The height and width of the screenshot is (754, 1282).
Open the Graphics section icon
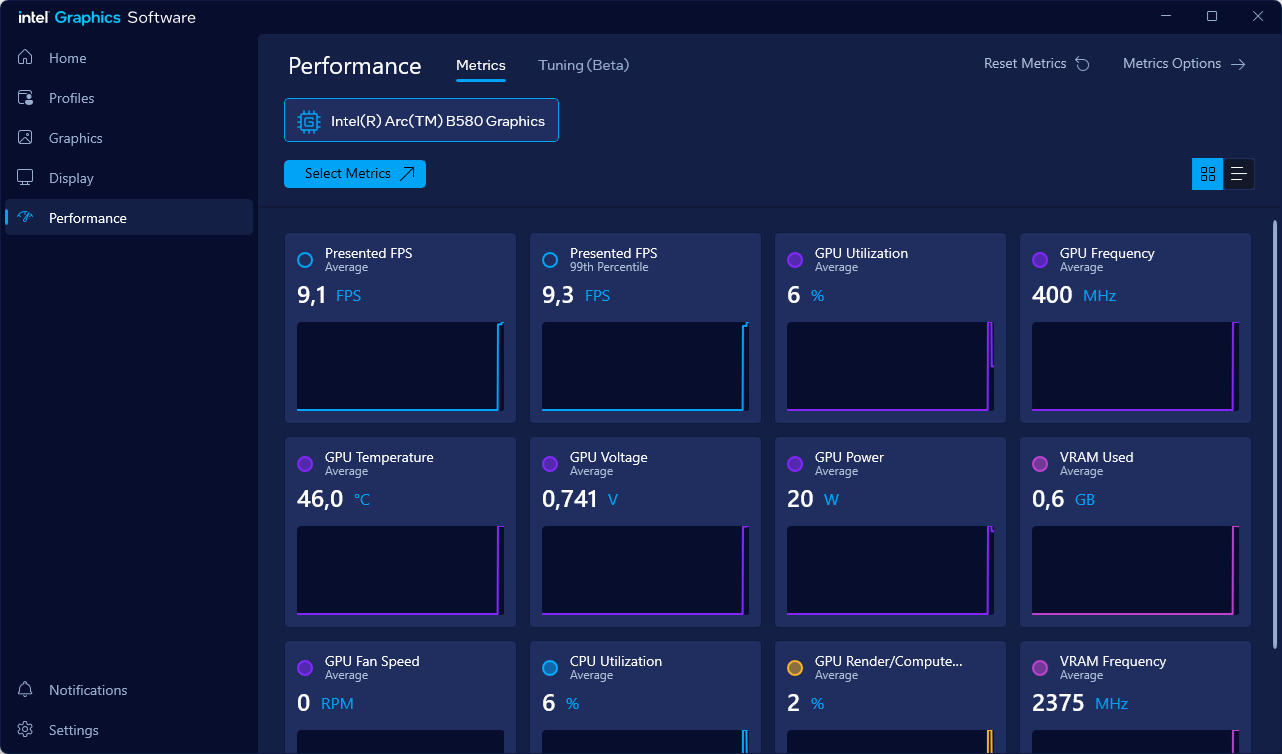coord(26,138)
